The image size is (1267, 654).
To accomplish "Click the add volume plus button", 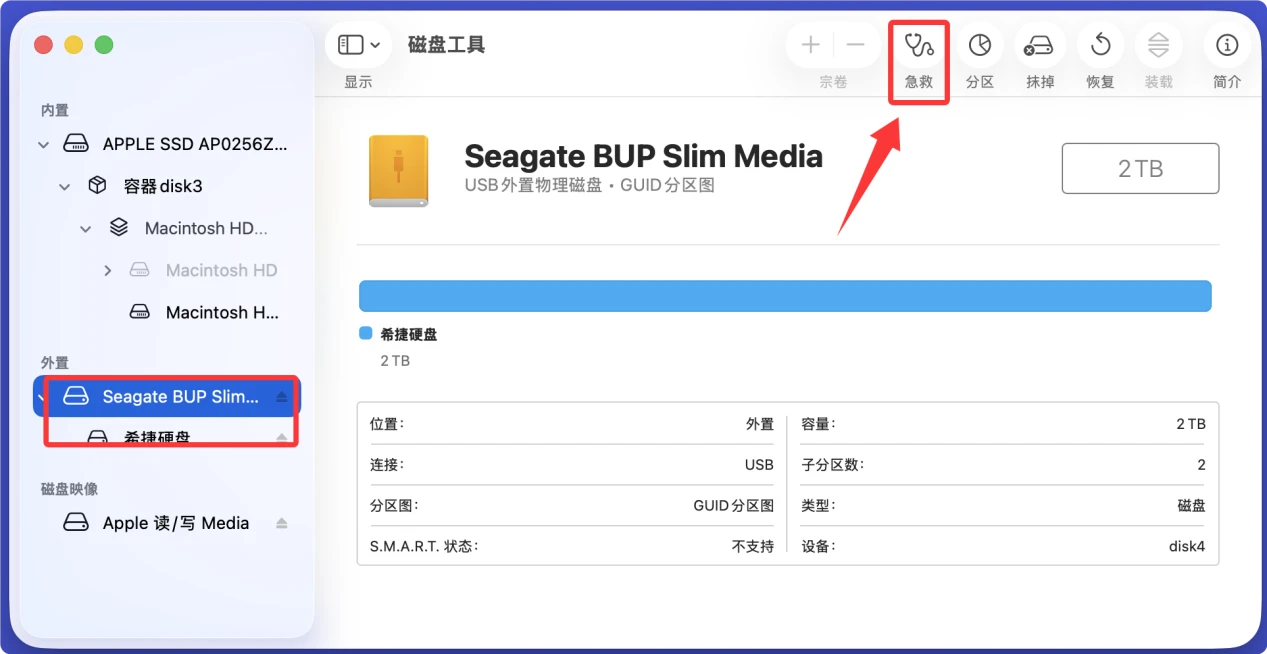I will tap(811, 45).
